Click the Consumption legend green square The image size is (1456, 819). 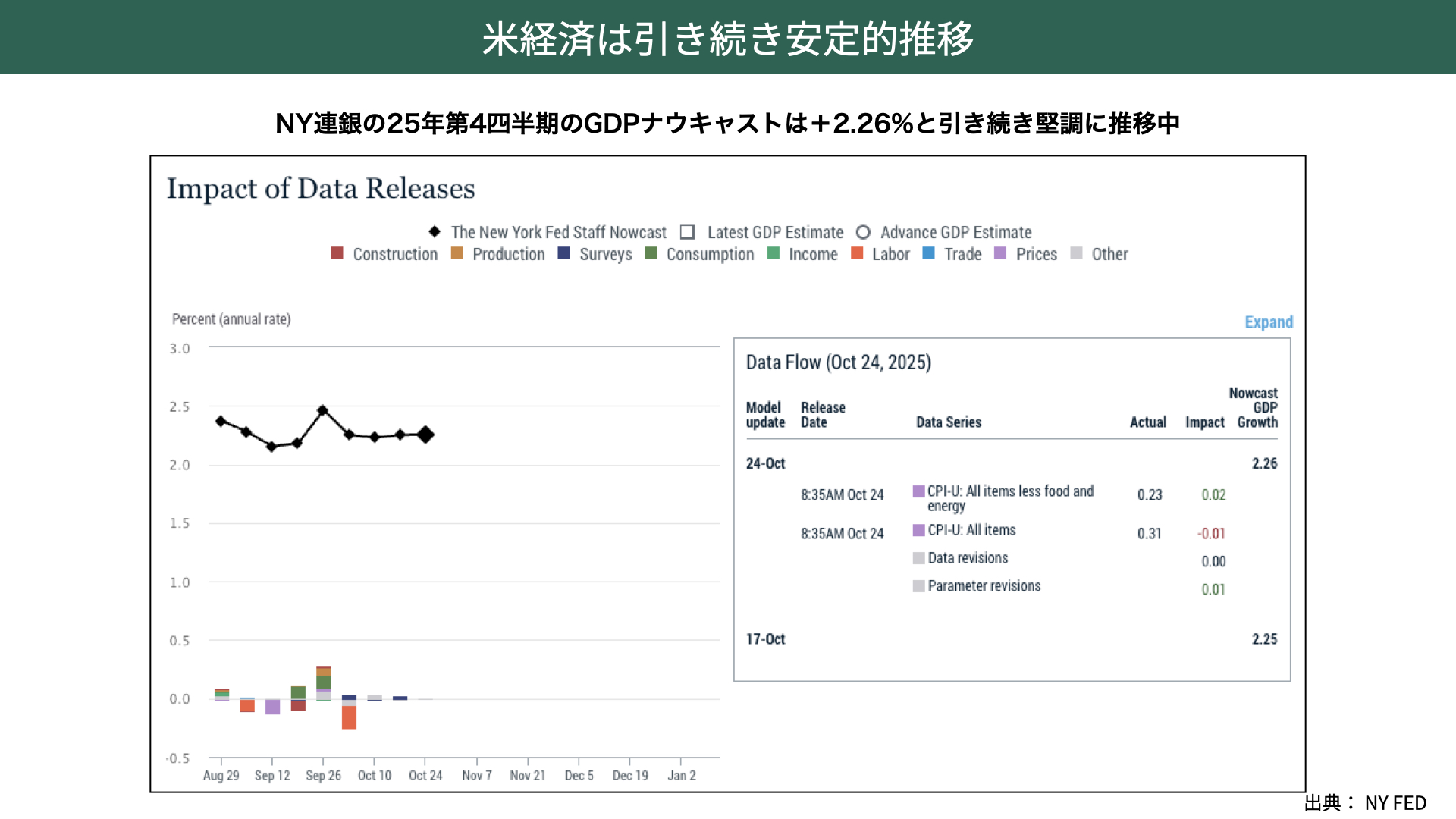click(651, 253)
